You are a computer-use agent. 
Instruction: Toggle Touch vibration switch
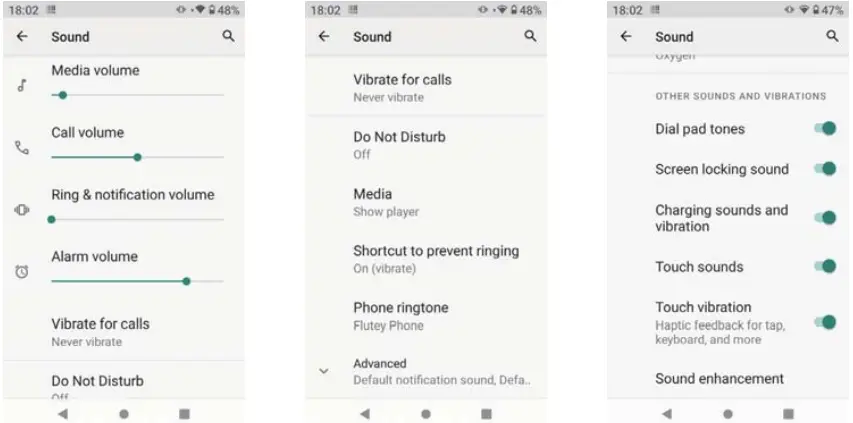[x=825, y=322]
